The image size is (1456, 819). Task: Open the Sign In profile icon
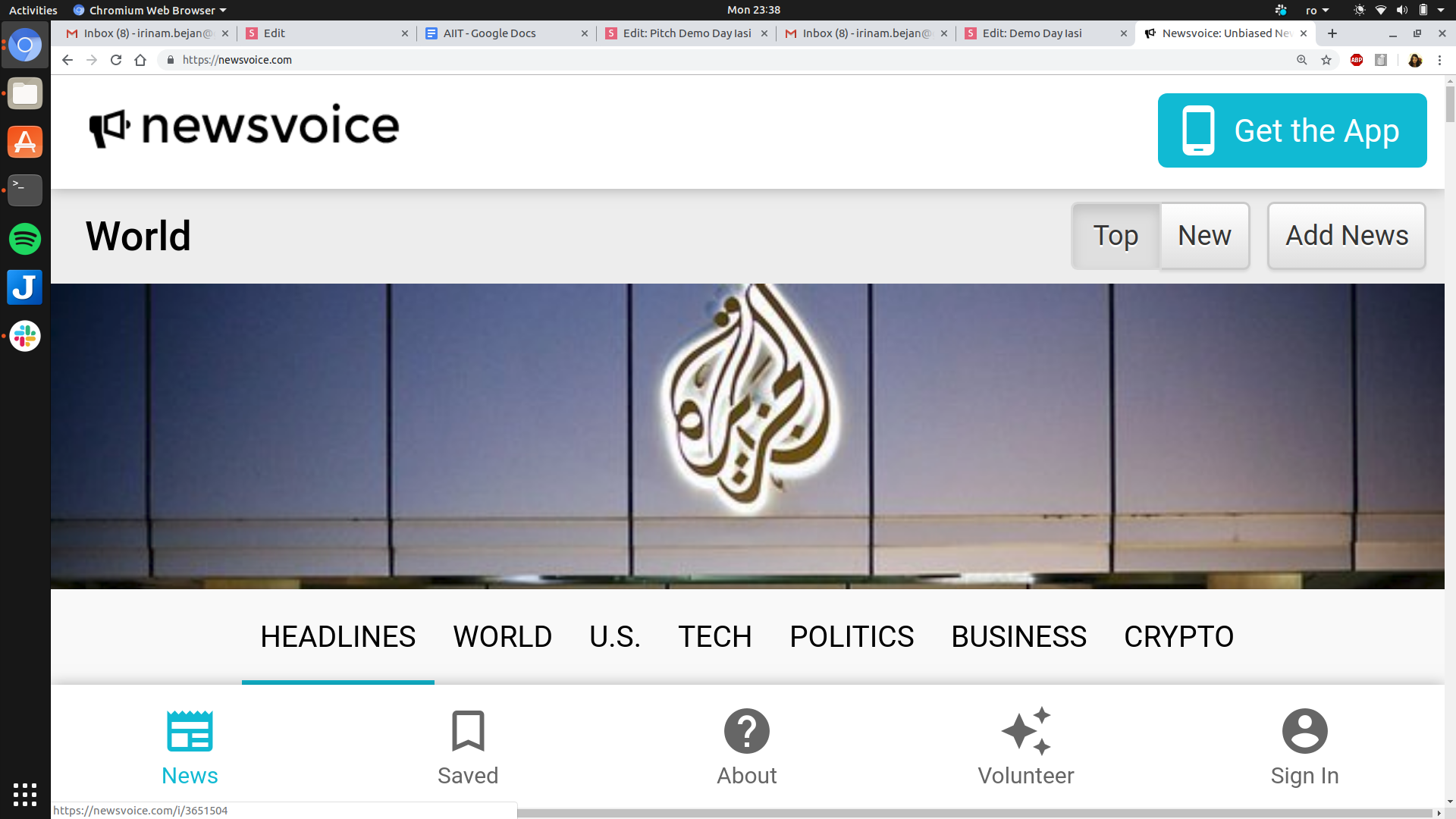pos(1304,731)
